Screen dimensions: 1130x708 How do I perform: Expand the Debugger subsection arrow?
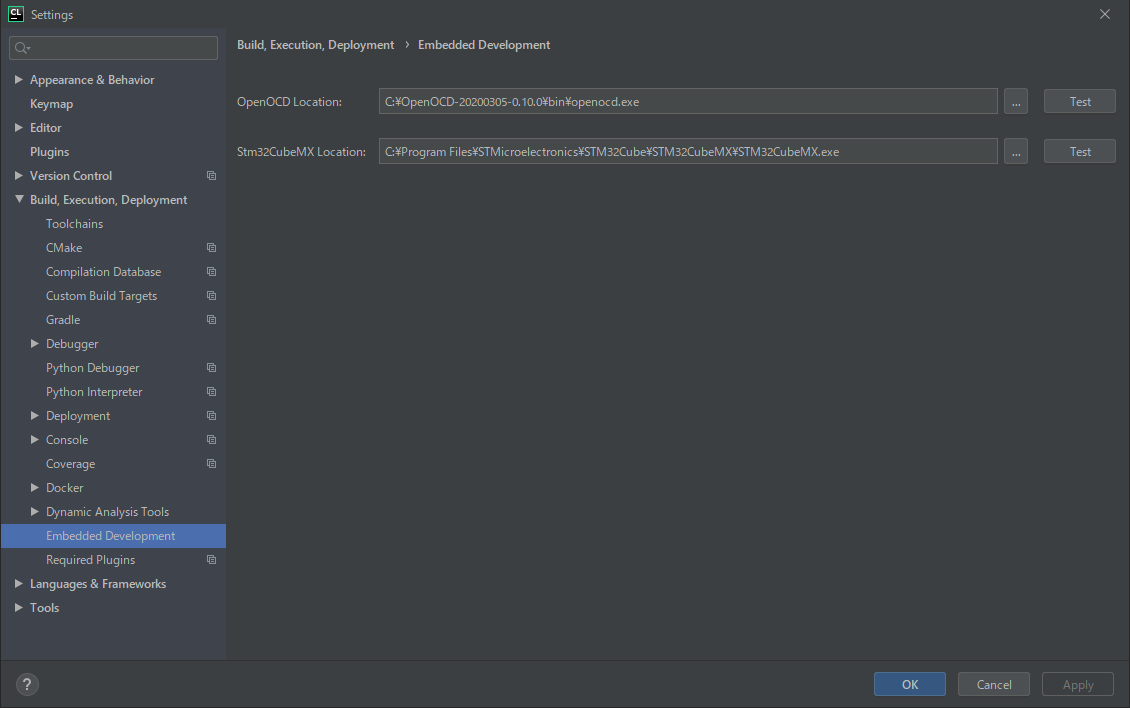[x=35, y=344]
